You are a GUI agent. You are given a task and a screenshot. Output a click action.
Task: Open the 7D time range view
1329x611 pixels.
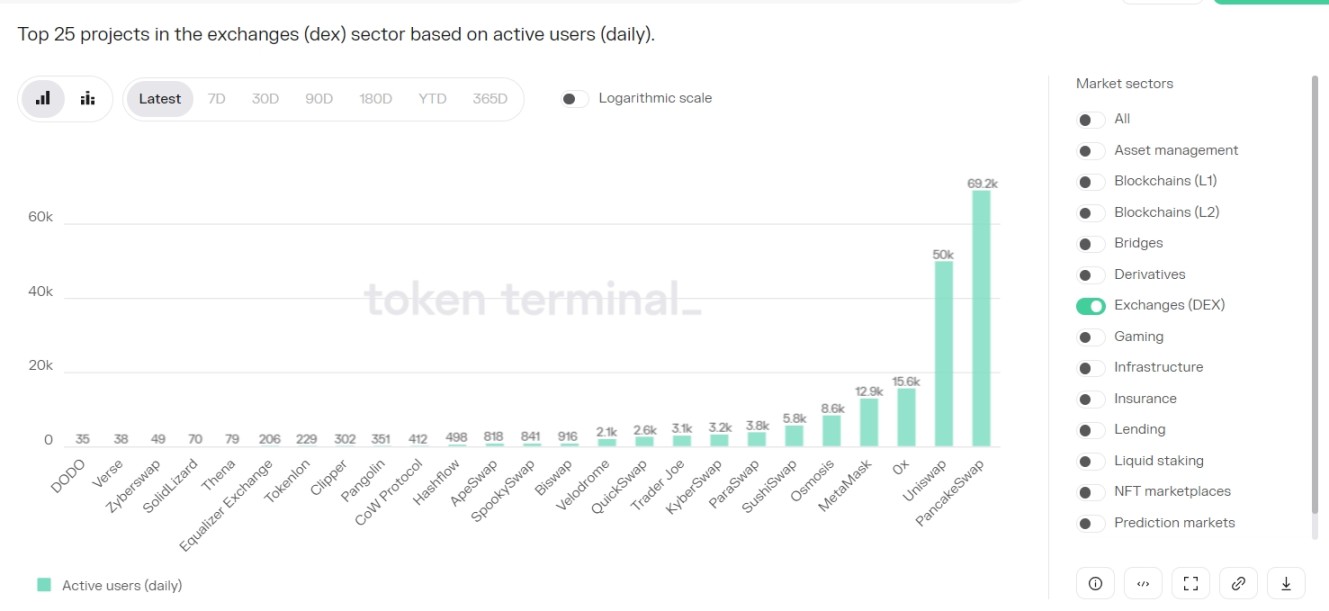(216, 98)
